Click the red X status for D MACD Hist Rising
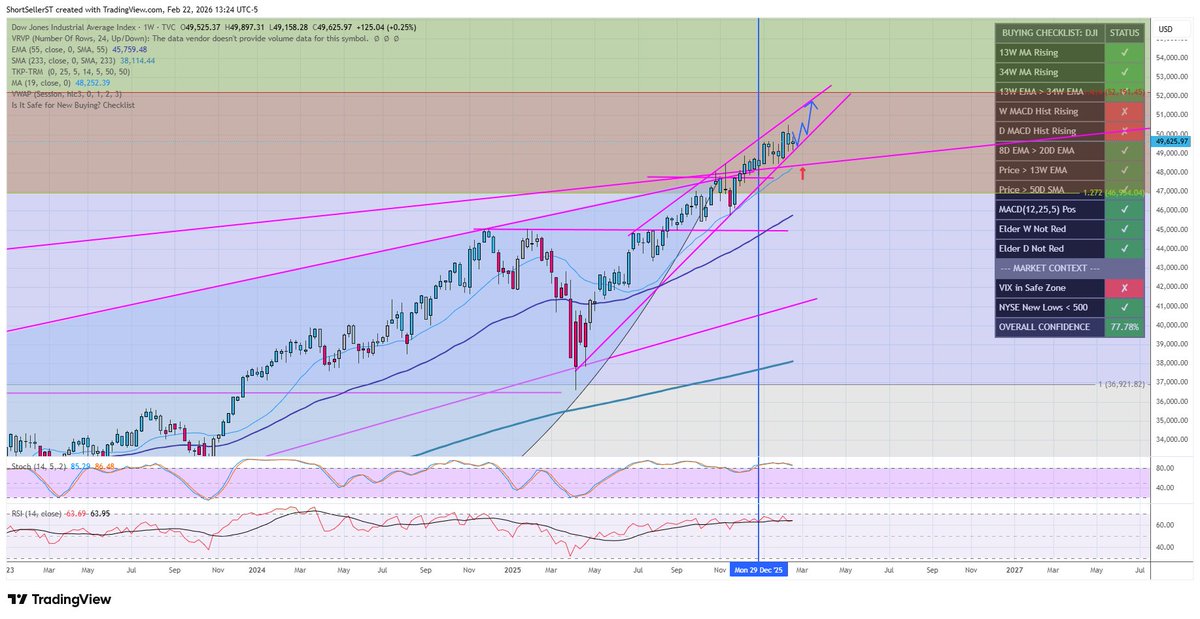The height and width of the screenshot is (619, 1200). pos(1124,131)
